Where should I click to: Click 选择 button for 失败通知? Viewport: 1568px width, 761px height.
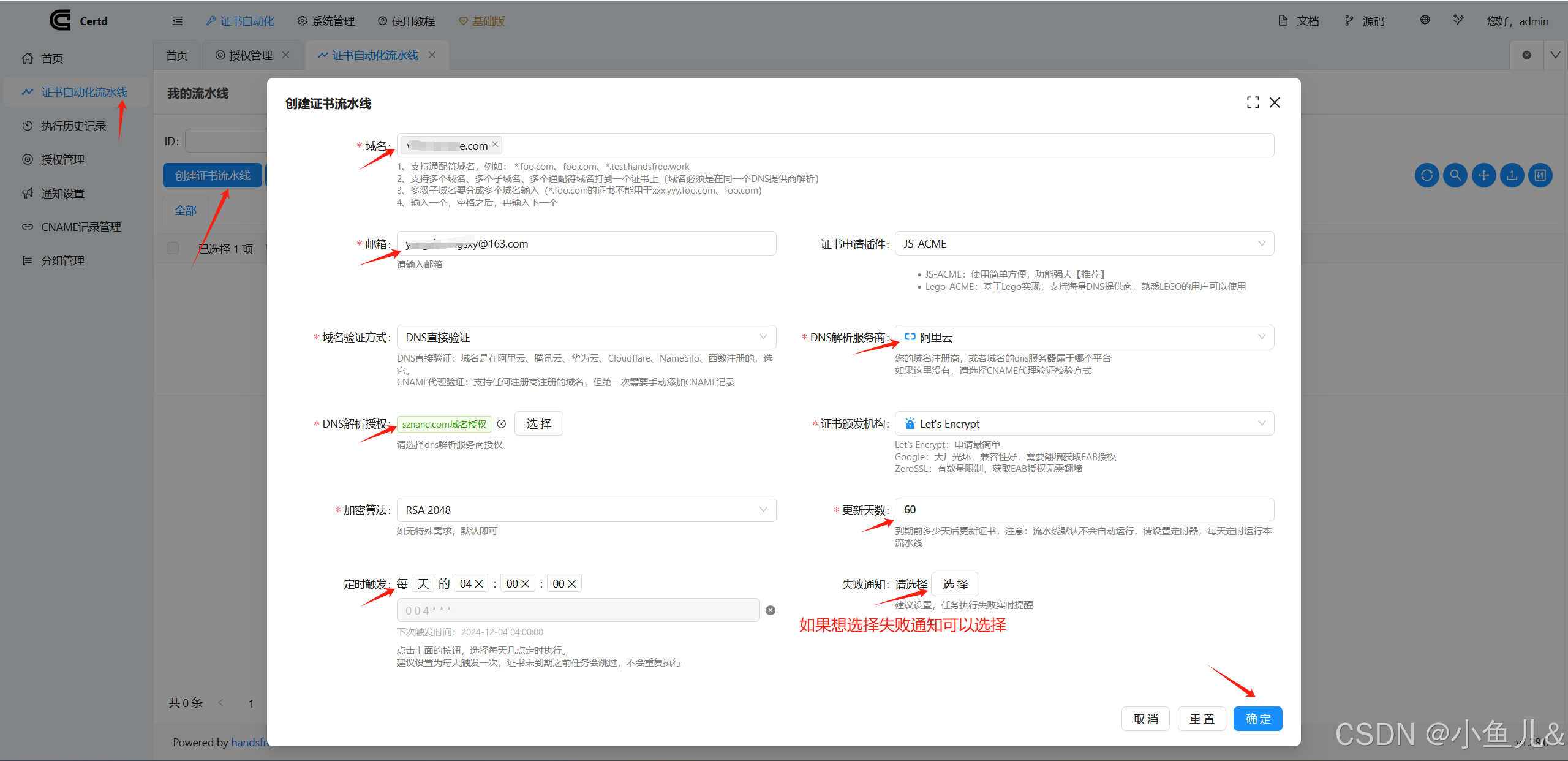(x=955, y=584)
